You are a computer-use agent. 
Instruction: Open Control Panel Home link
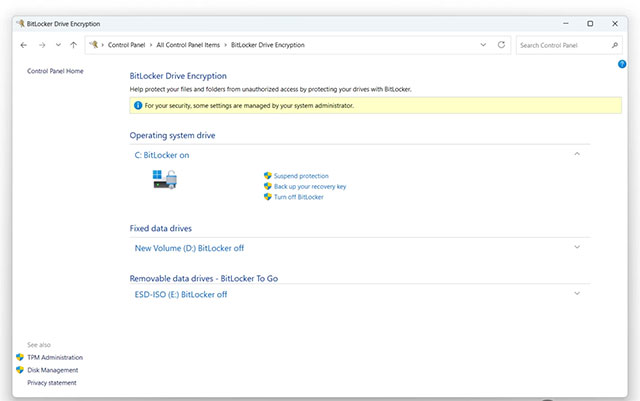tap(55, 71)
